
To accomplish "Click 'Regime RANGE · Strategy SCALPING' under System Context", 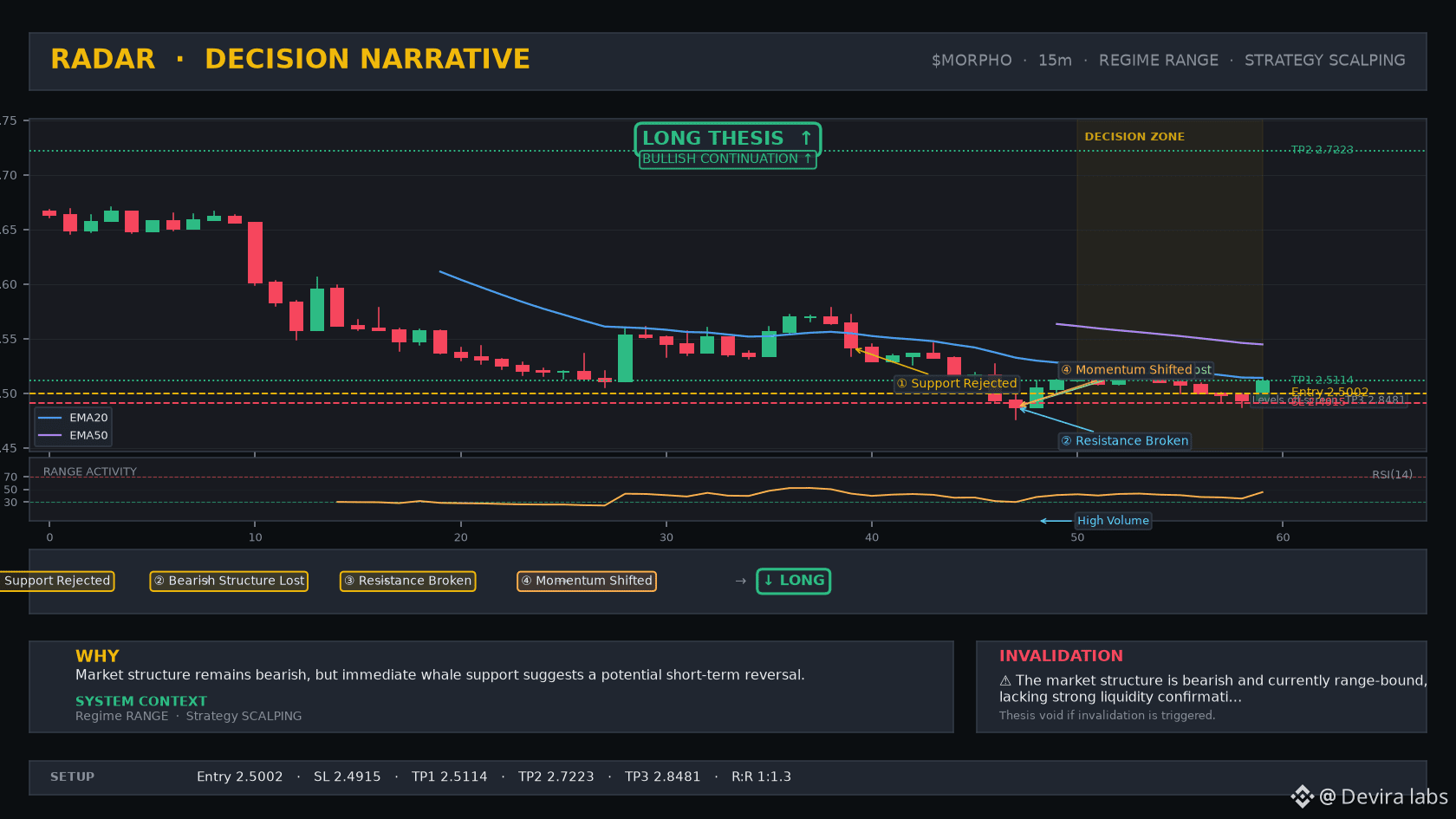I will [x=189, y=716].
